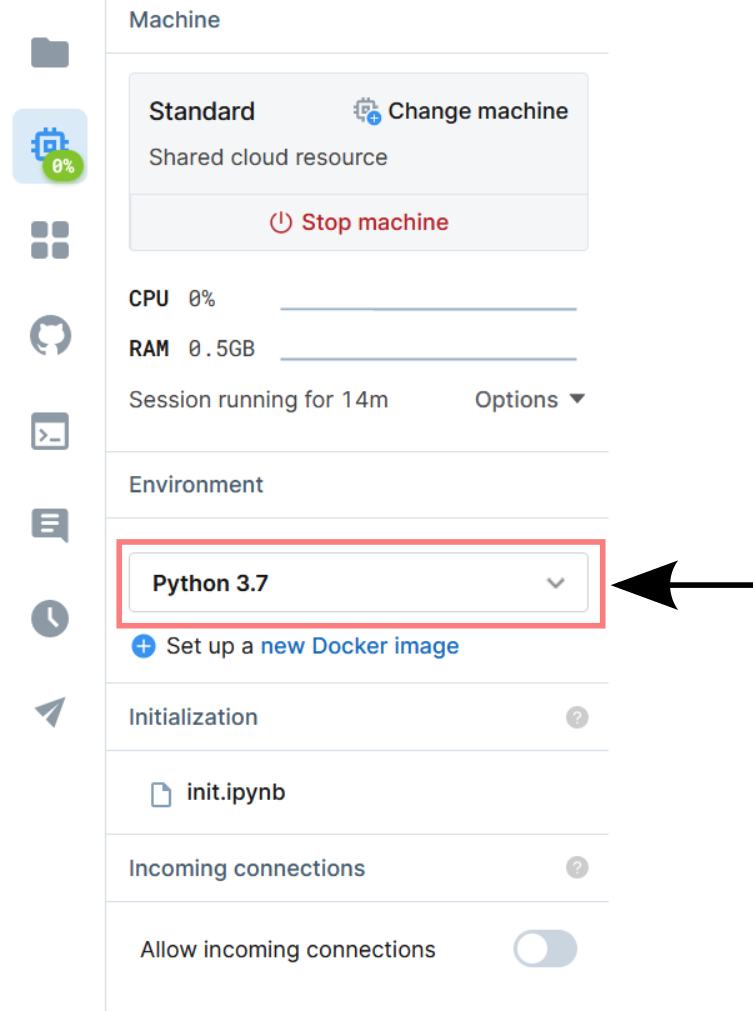Enable the Allow incoming connections switch
Screen dimensions: 753x1011
[545, 949]
